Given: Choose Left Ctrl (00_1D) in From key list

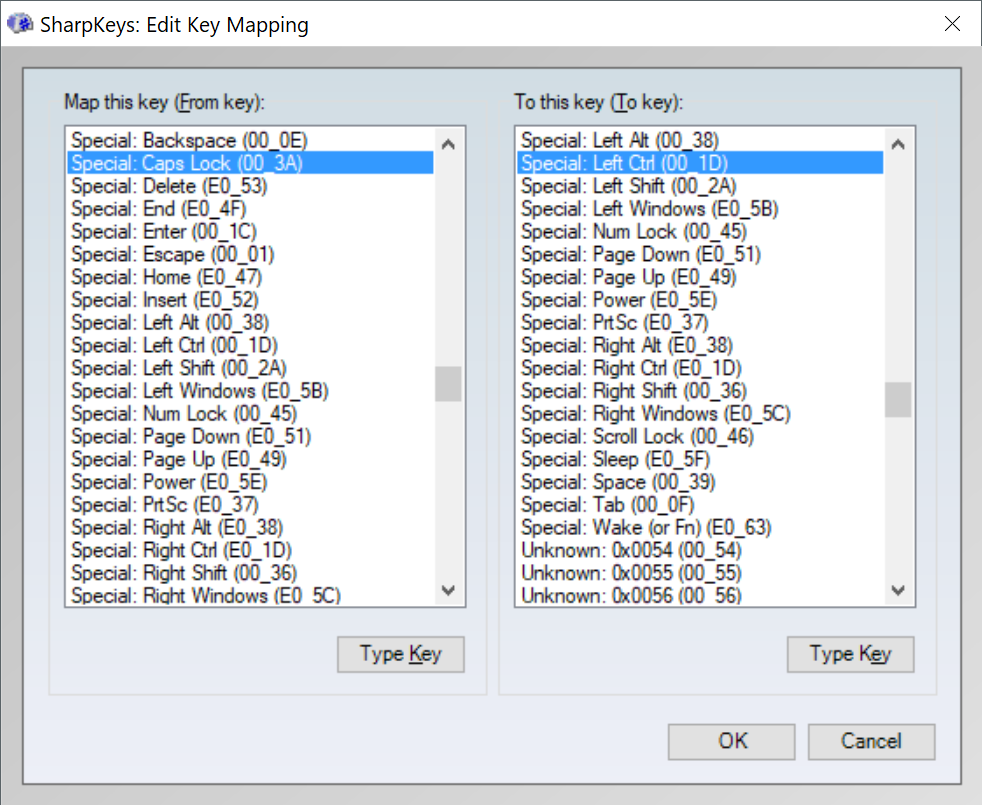Looking at the screenshot, I should tap(251, 345).
